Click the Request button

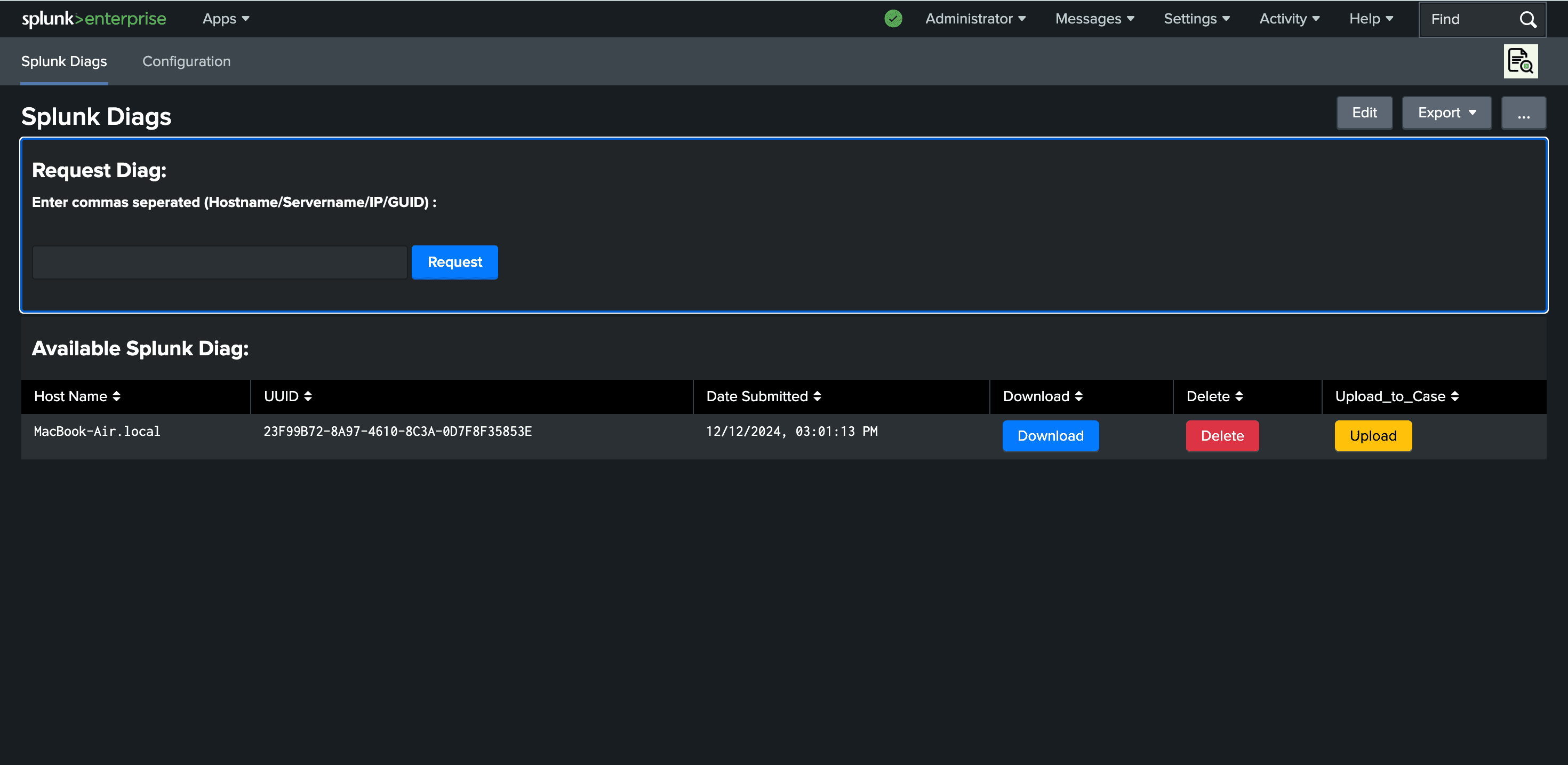click(x=454, y=262)
